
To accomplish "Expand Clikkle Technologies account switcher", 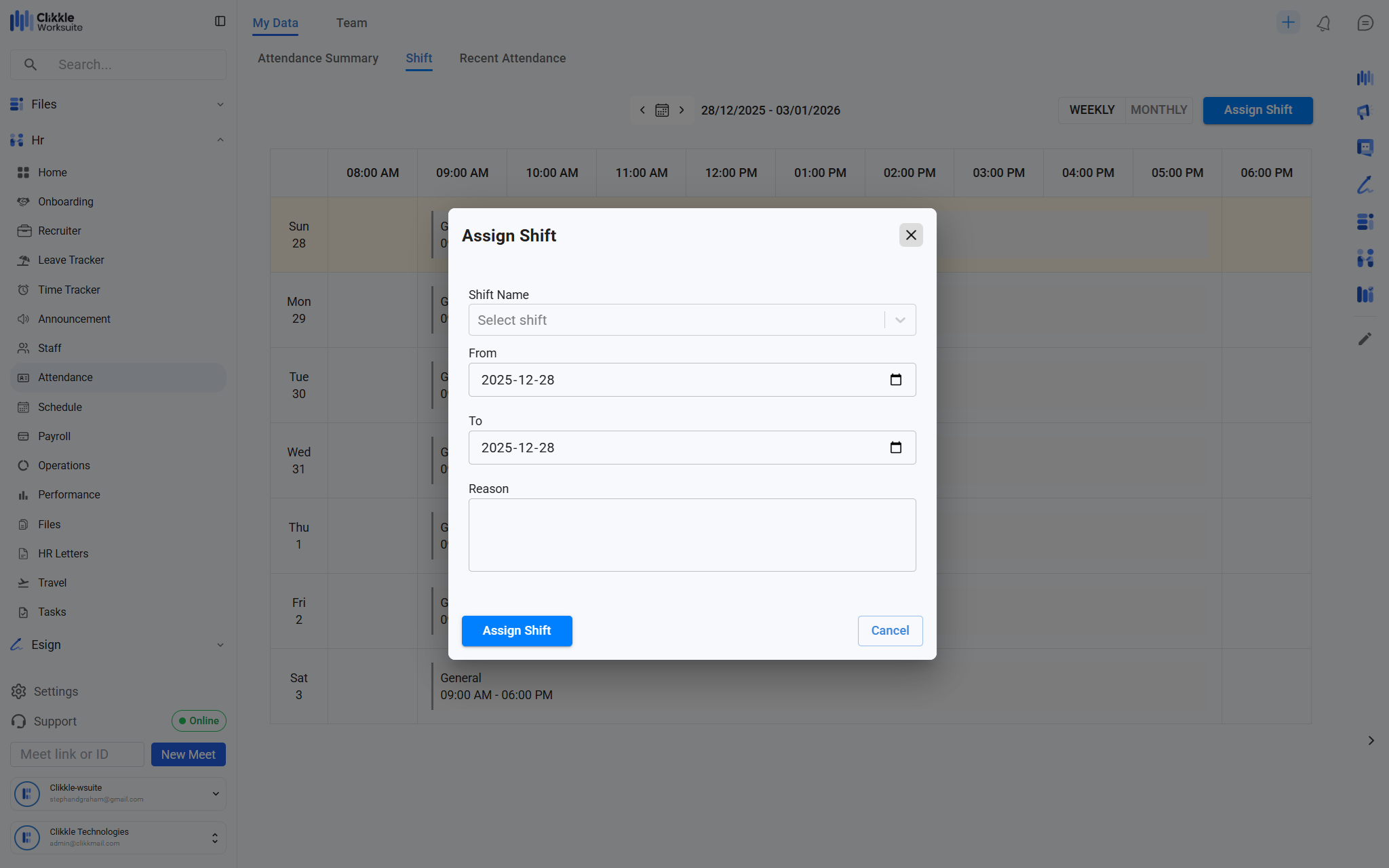I will point(214,838).
